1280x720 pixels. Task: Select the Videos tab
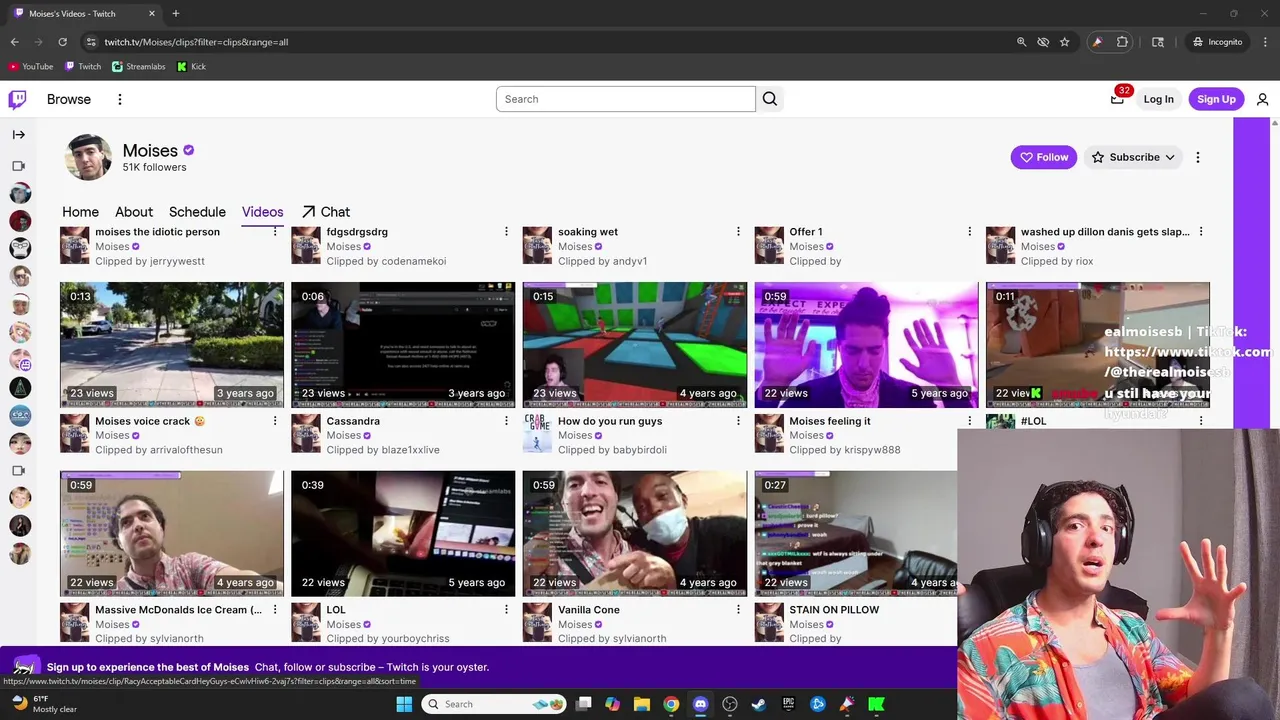(262, 212)
